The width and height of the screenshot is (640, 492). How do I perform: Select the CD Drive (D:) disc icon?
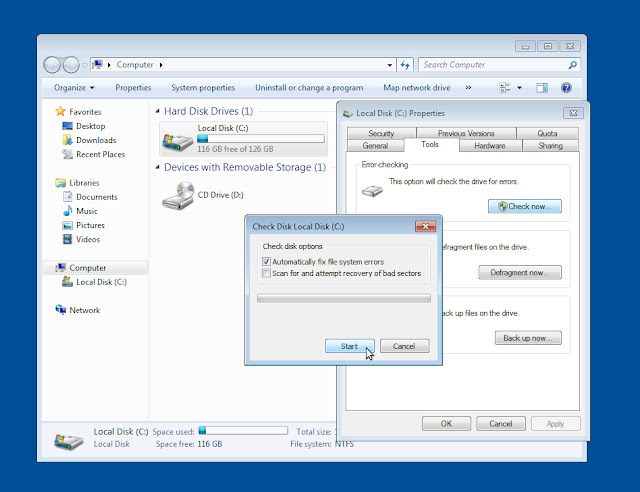pos(178,196)
